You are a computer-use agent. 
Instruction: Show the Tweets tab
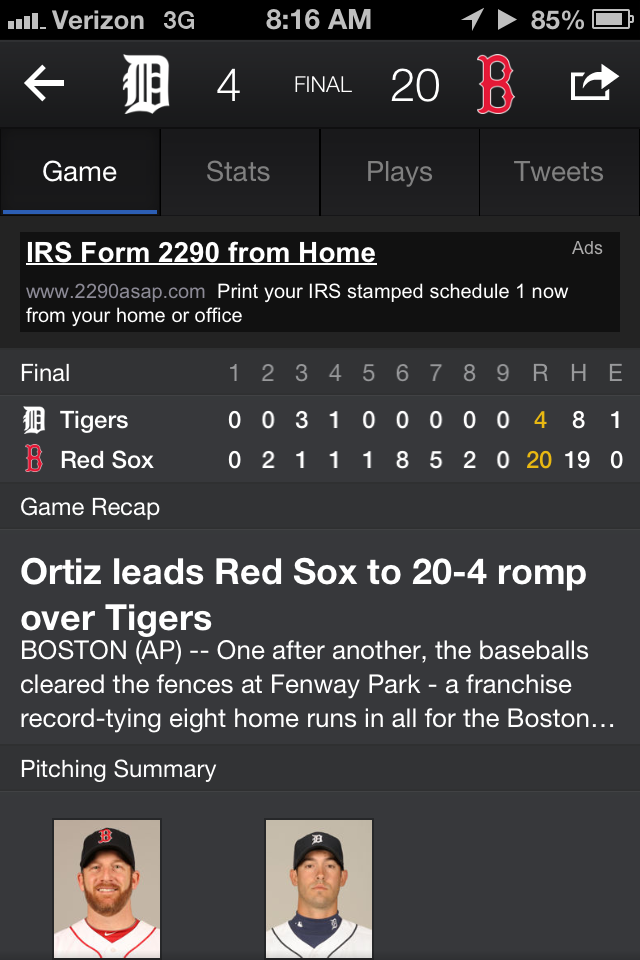[x=558, y=172]
